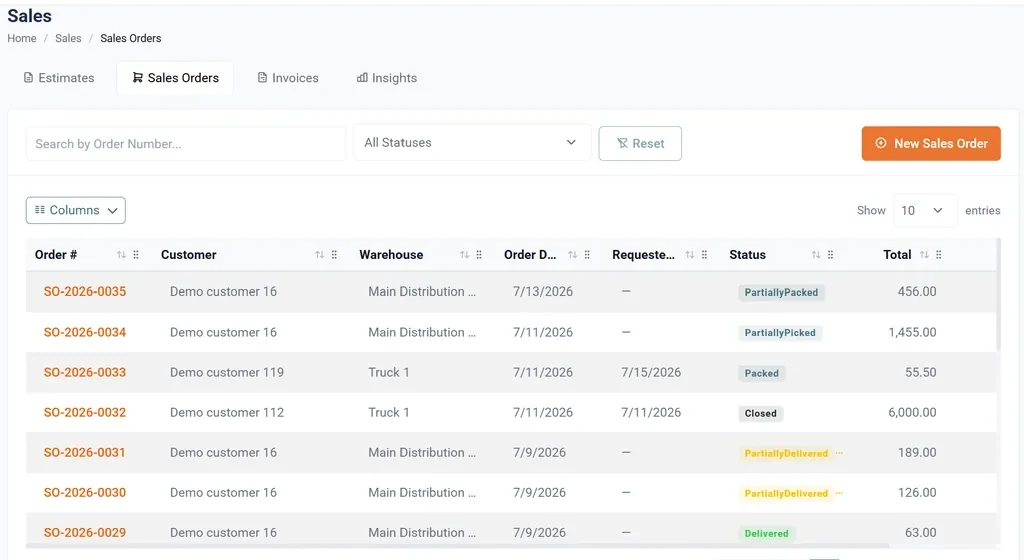Click the 55.50 total value
Viewport: 1024px width, 560px height.
click(921, 373)
